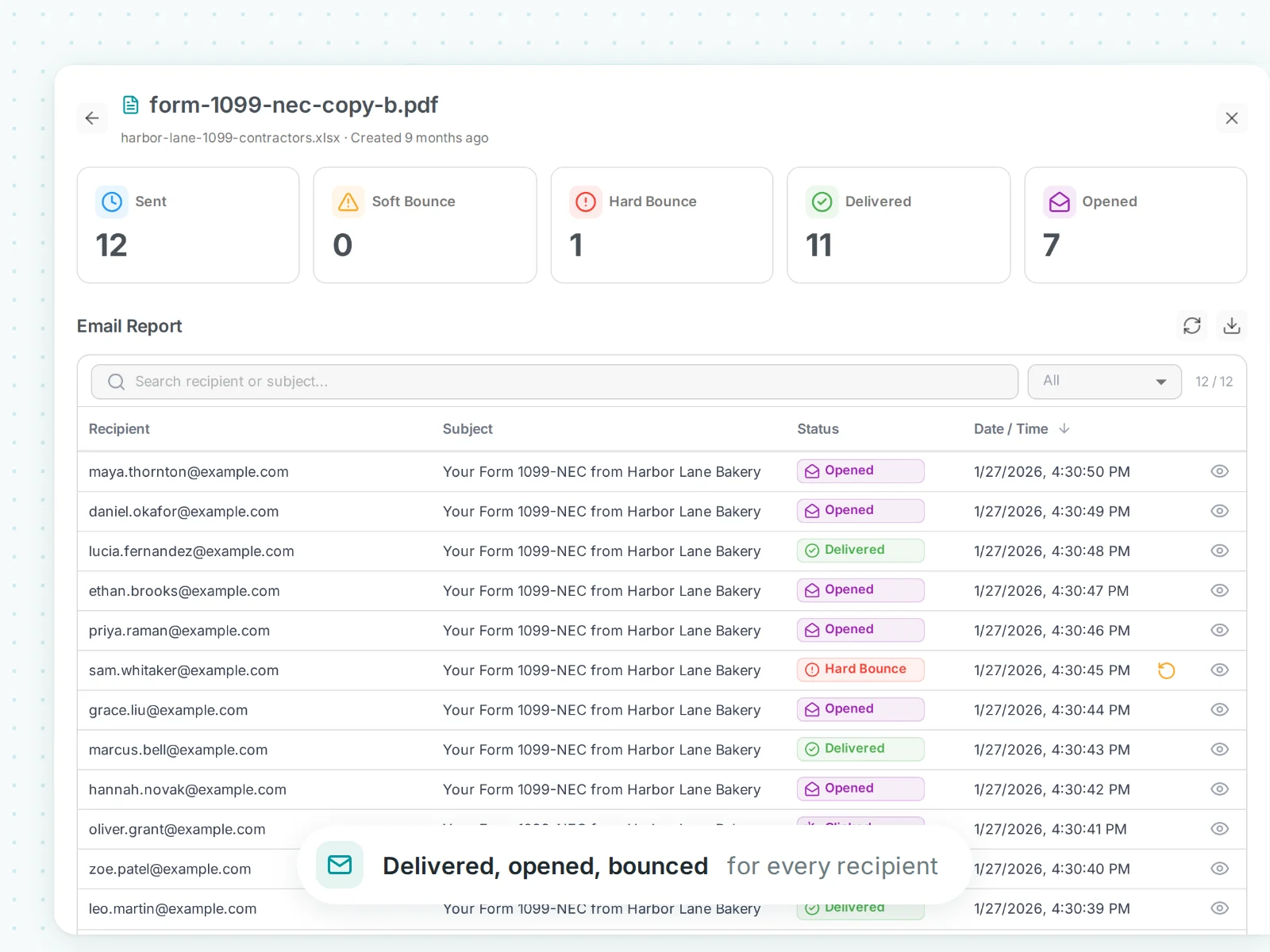View email details for daniel.okafor@example.com
This screenshot has height=952, width=1270.
point(1219,511)
